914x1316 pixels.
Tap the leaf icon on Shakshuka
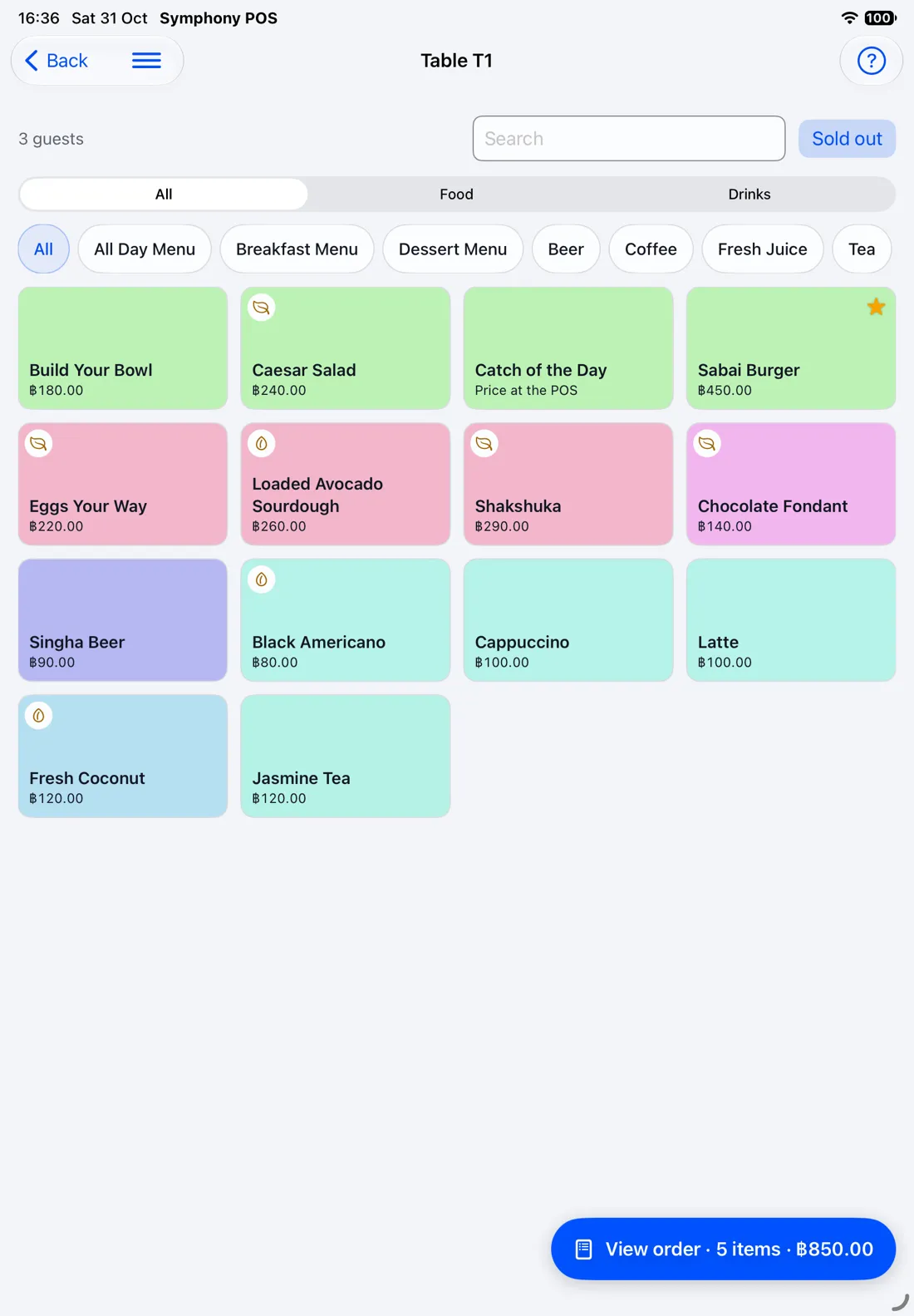point(484,443)
